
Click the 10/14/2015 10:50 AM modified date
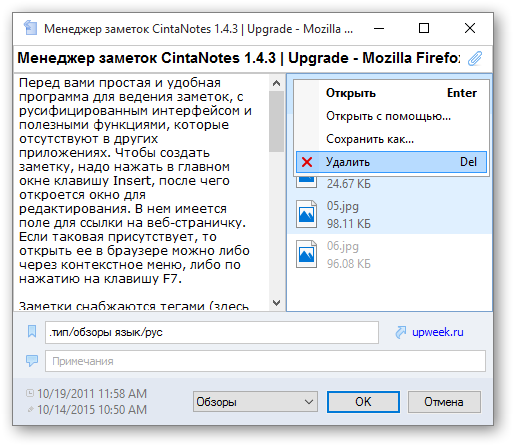pyautogui.click(x=92, y=410)
